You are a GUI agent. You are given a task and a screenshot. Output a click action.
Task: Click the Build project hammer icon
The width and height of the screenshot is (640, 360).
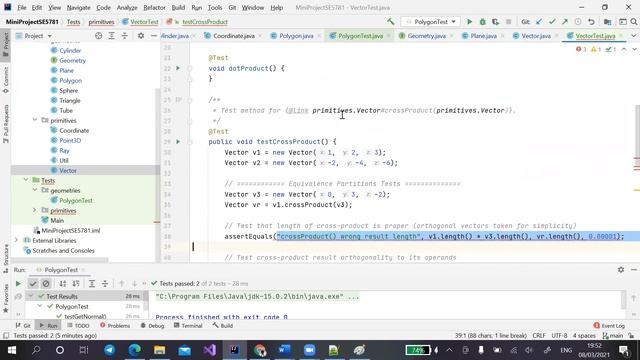(391, 22)
